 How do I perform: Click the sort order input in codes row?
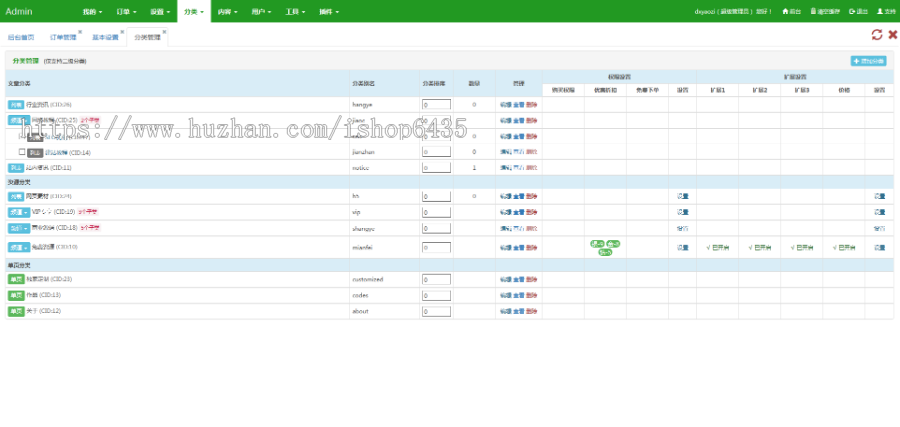(x=436, y=295)
